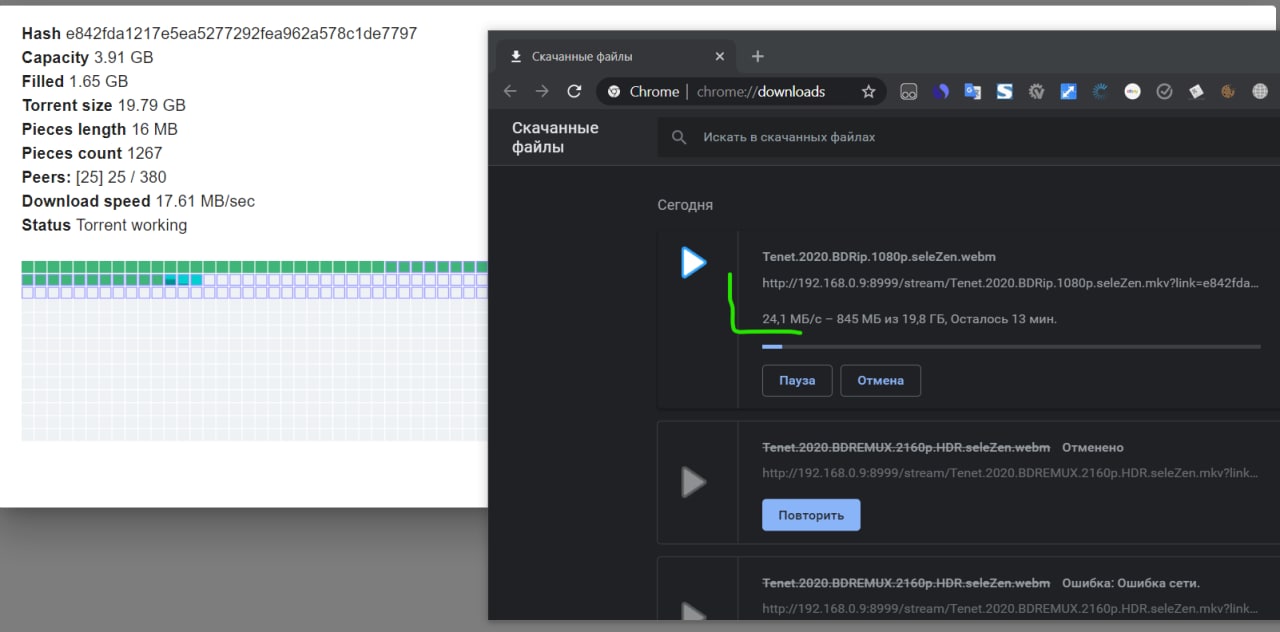
Task: Open the glasses-shaped extension icon
Action: [909, 91]
